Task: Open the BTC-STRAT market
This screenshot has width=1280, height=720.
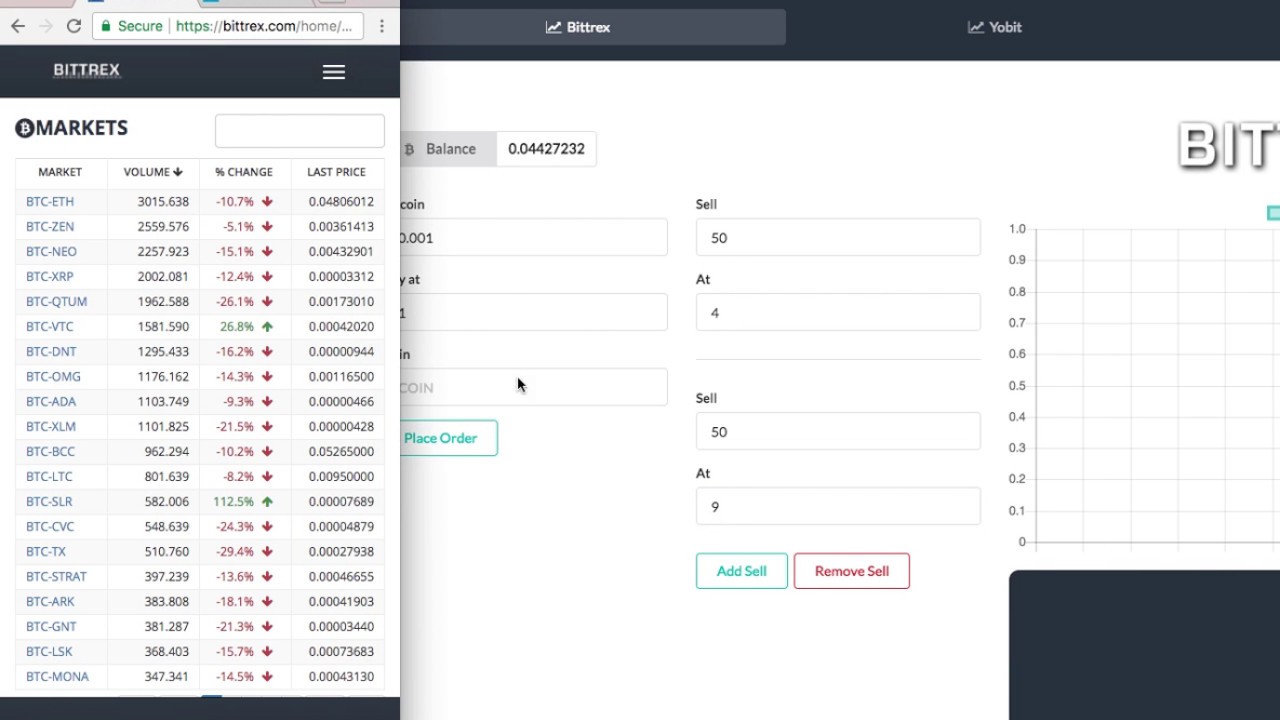Action: (56, 577)
